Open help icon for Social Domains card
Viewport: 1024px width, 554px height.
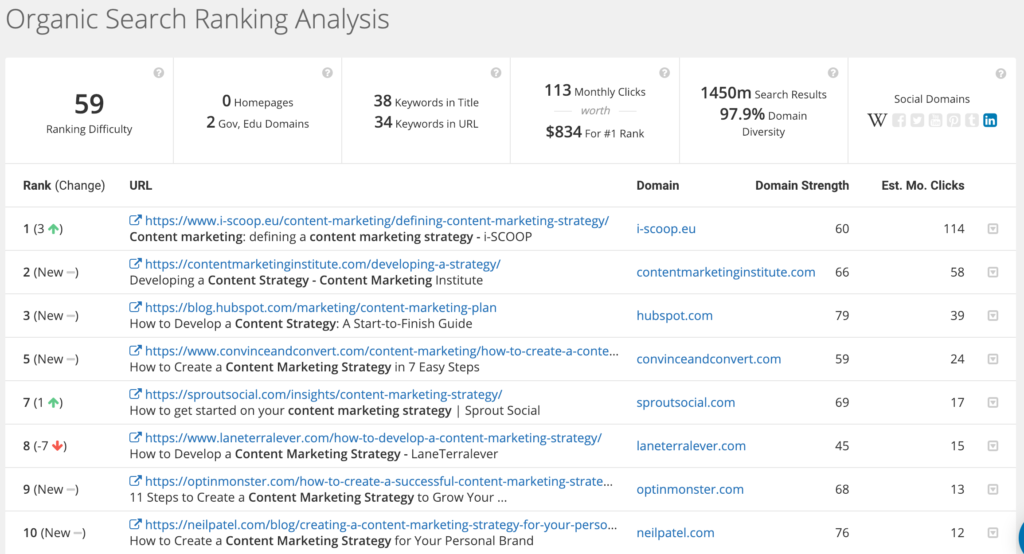[1000, 74]
